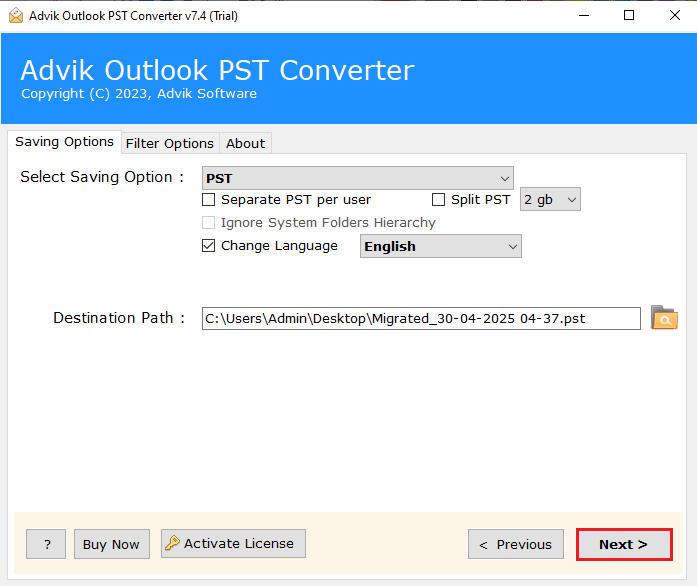Click the 'Select Saving Option :' label
This screenshot has width=697, height=586.
click(102, 177)
